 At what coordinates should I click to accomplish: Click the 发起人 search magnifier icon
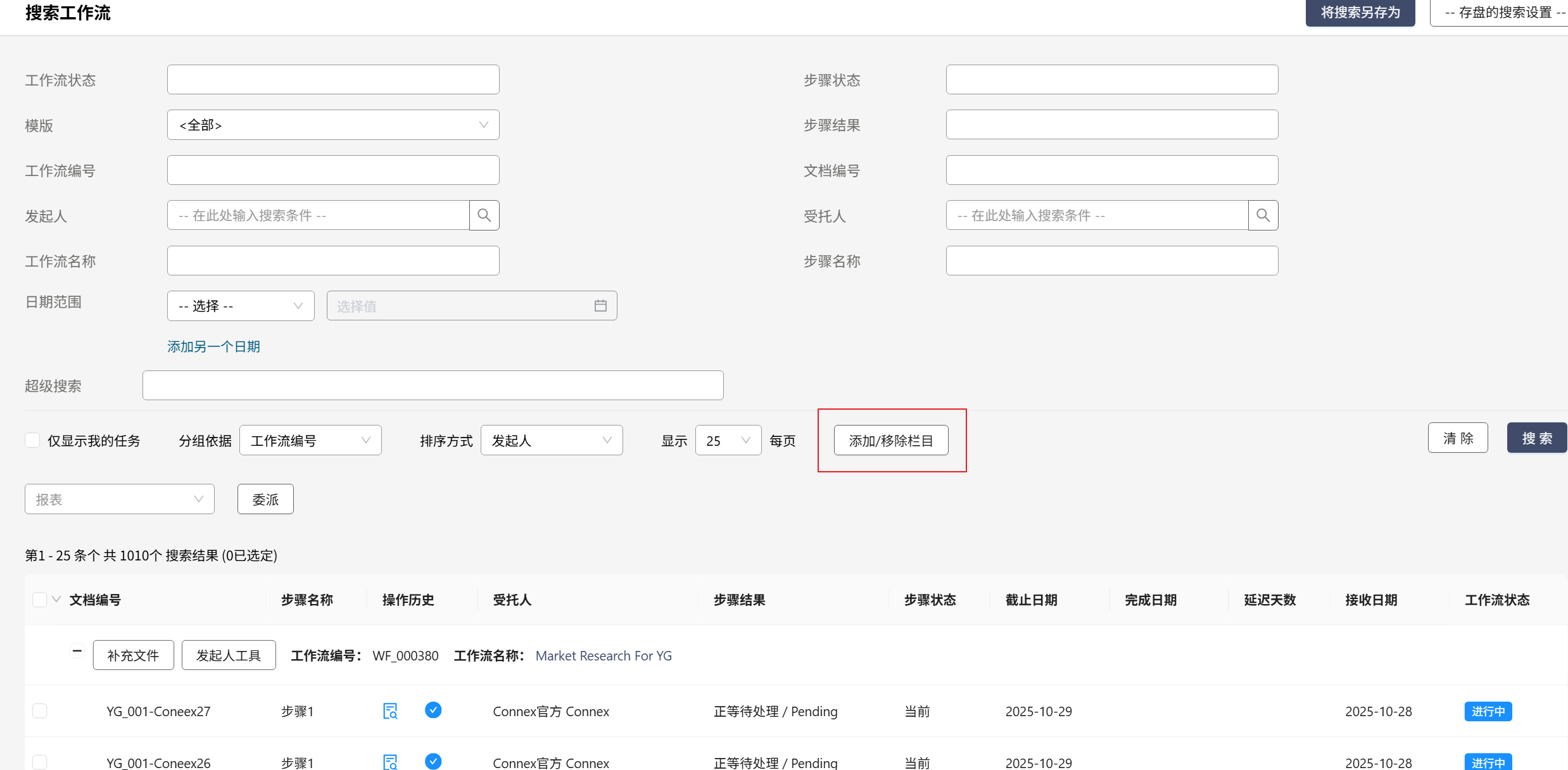point(484,215)
